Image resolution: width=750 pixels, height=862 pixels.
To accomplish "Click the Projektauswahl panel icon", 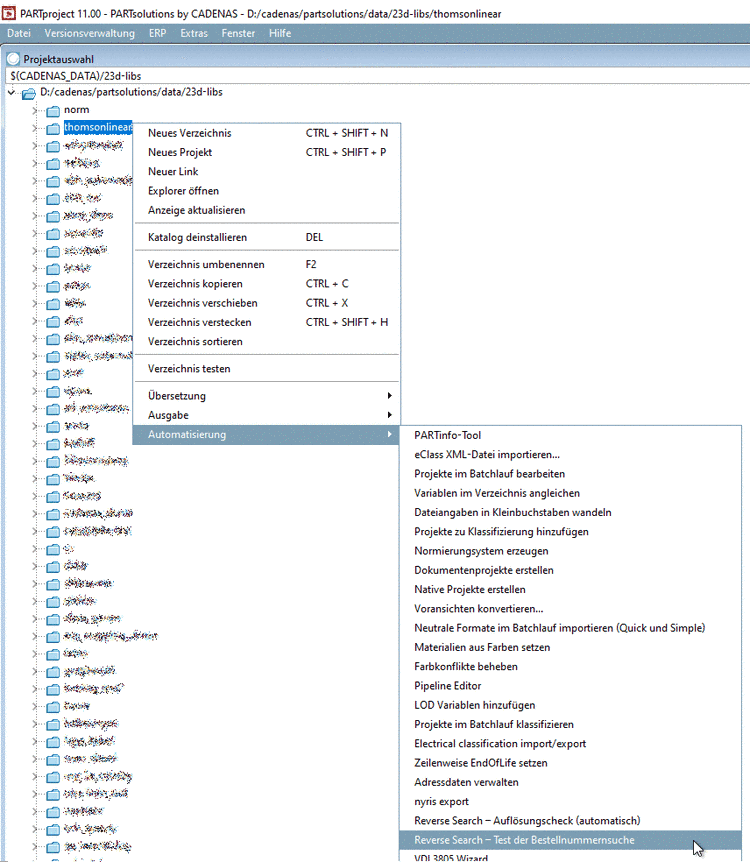I will pyautogui.click(x=13, y=59).
